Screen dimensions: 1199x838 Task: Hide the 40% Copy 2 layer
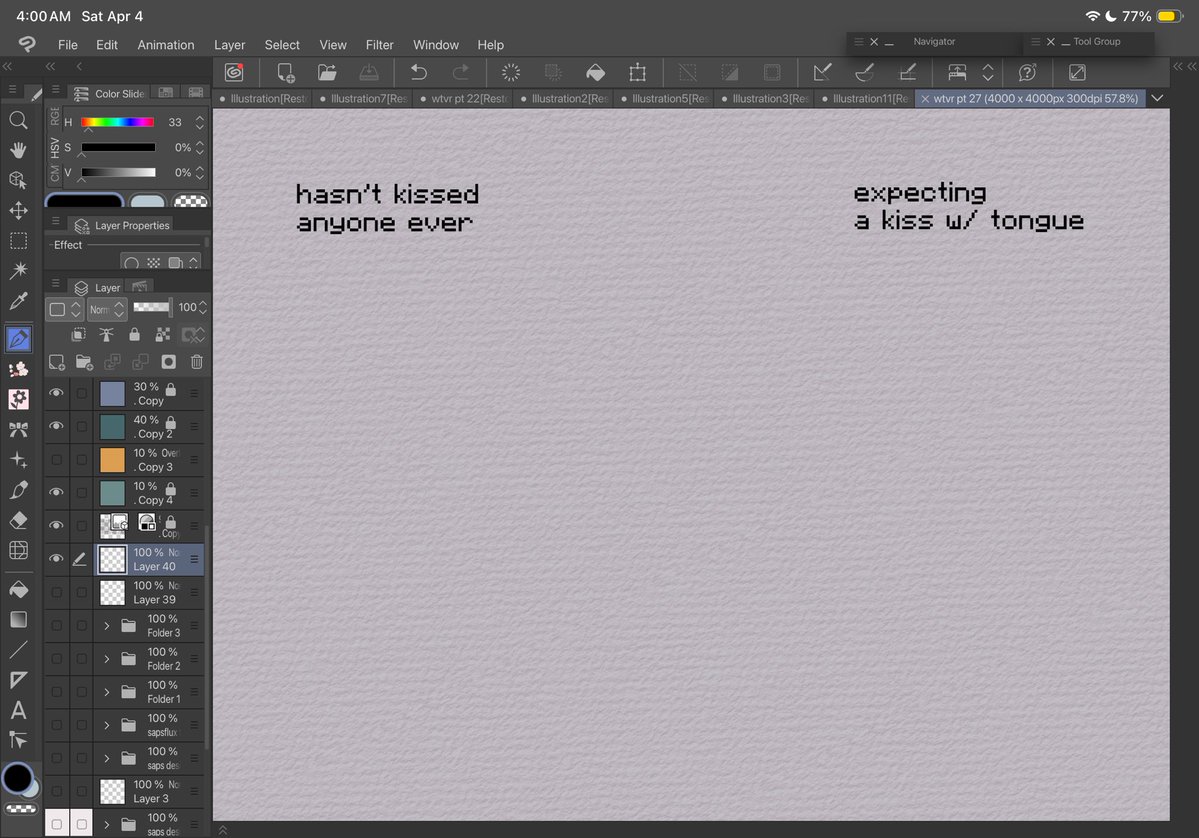click(x=56, y=426)
